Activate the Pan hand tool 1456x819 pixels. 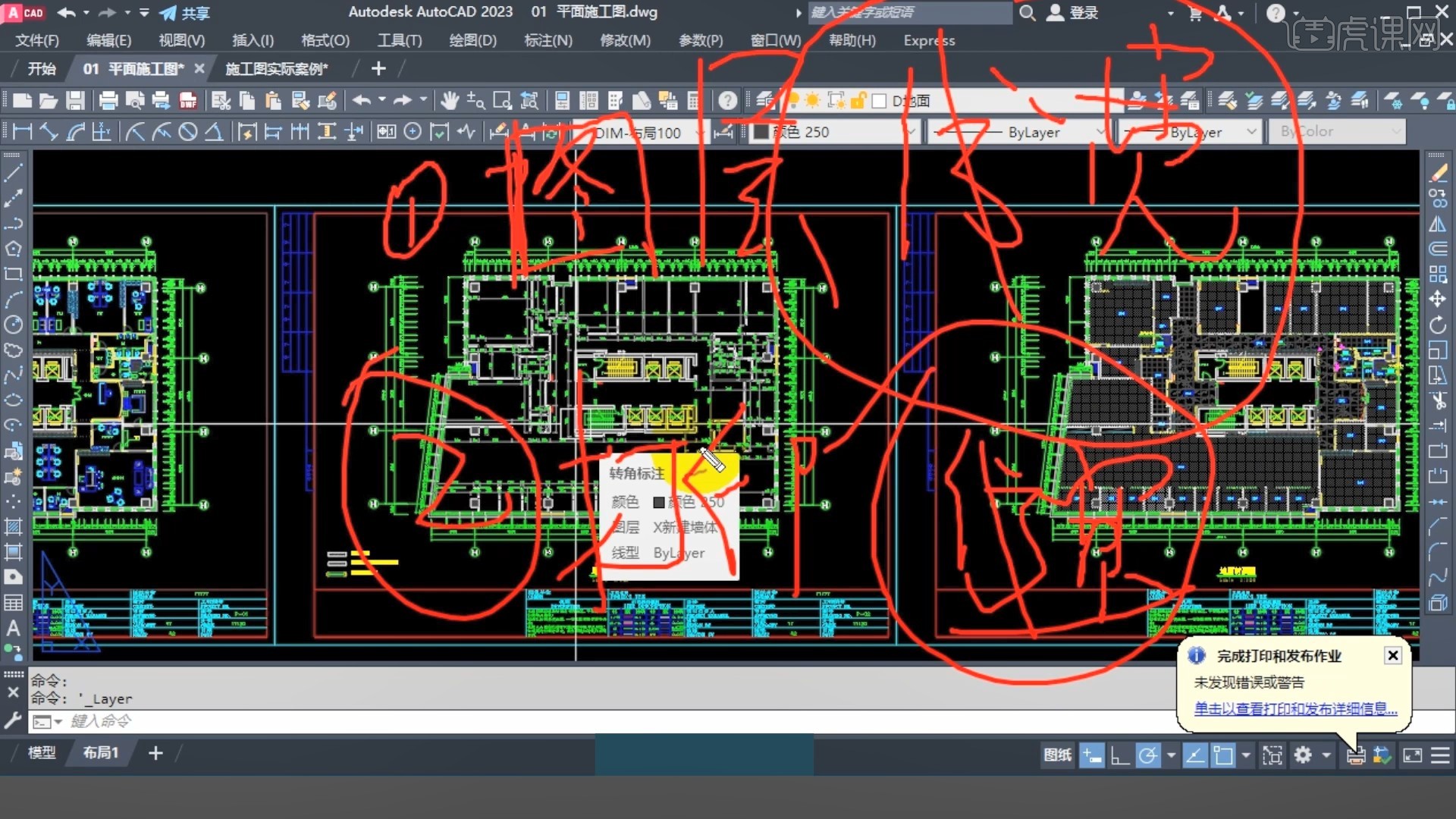[x=450, y=101]
